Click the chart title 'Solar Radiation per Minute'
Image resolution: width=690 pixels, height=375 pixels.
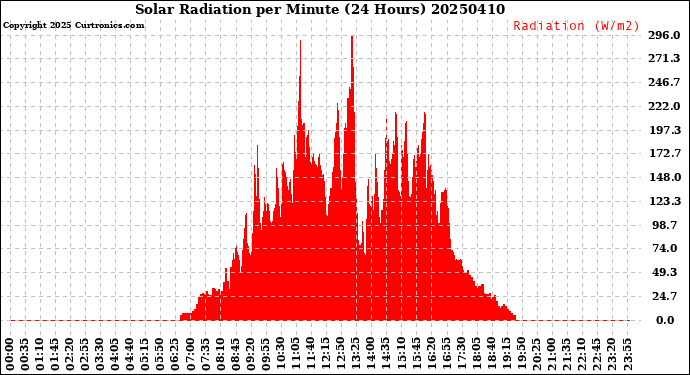236,9
